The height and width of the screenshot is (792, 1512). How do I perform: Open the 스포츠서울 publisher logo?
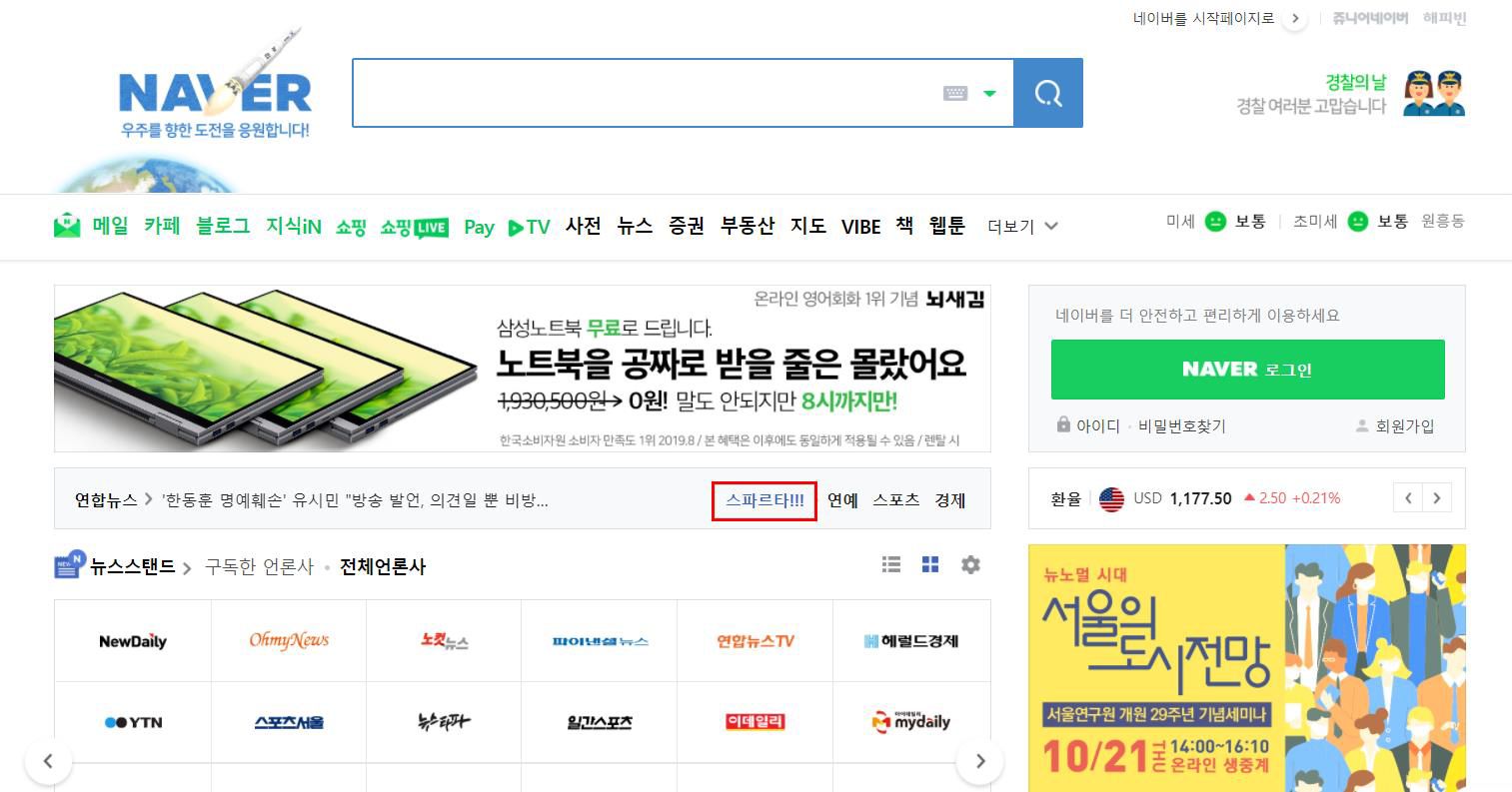289,722
